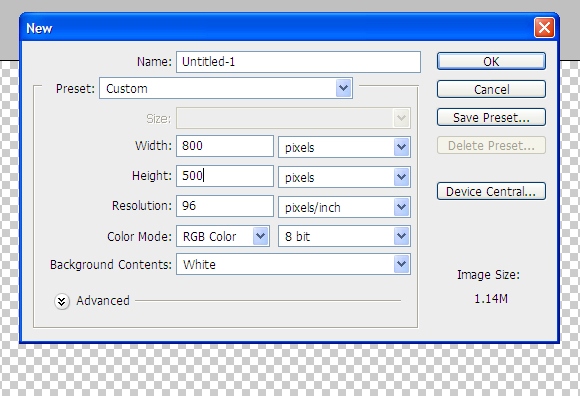Click the Height field showing 500
Viewport: 580px width, 396px height.
(225, 176)
